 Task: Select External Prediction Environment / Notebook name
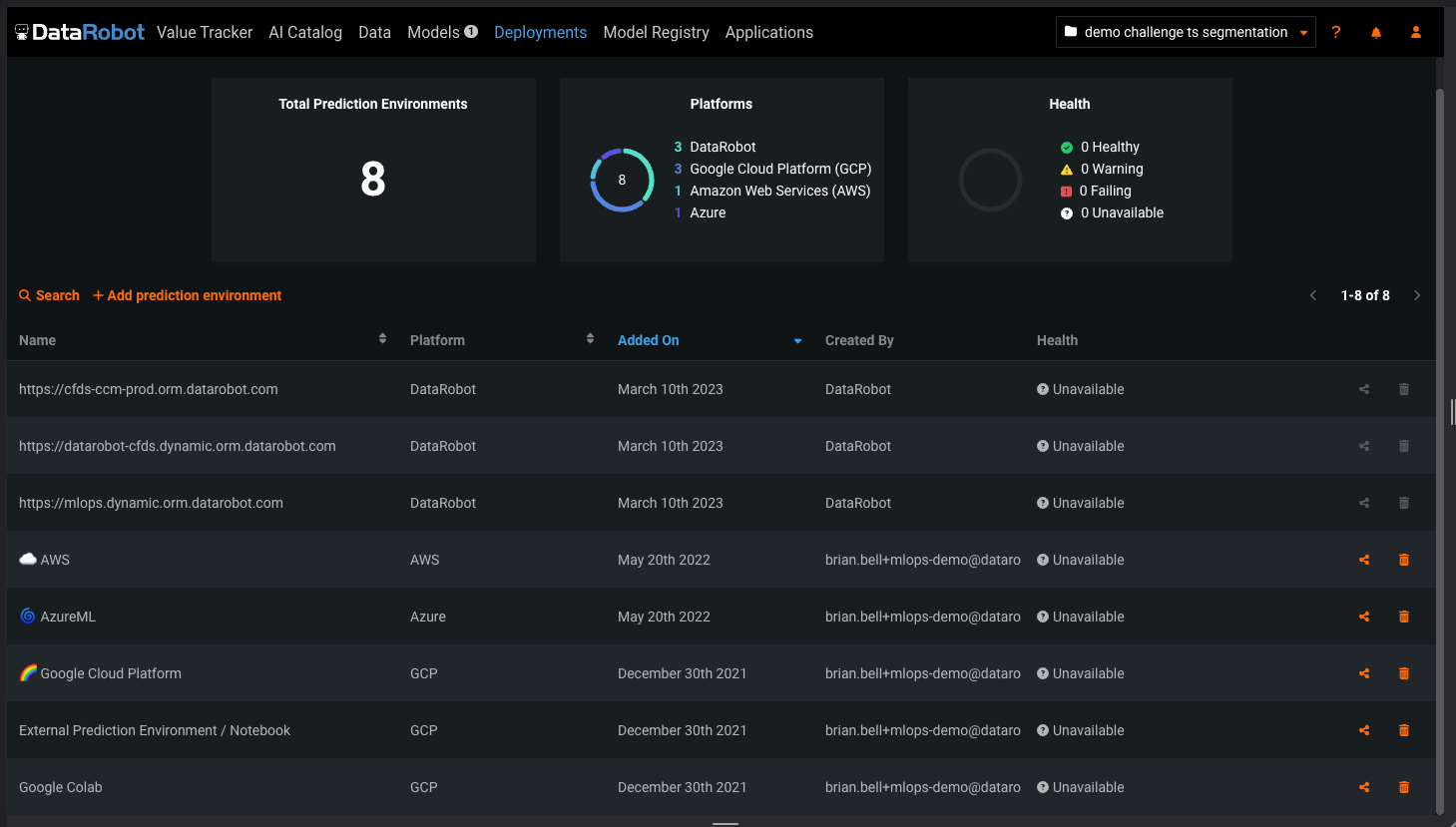155,730
